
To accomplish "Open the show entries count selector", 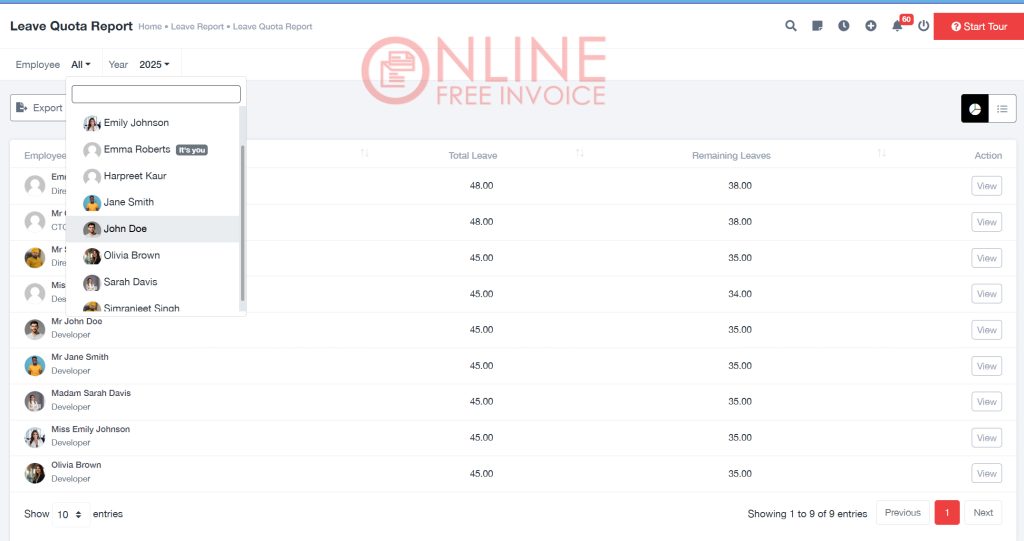I will [70, 514].
